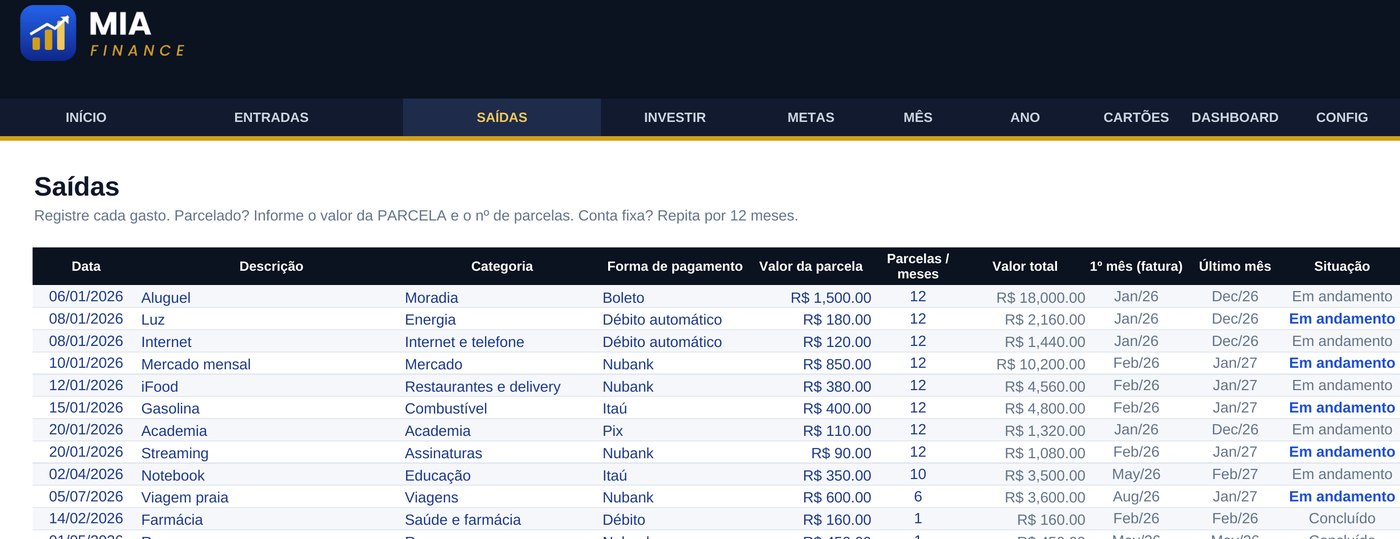The height and width of the screenshot is (539, 1400).
Task: Click the MIA Finance chart logo icon
Action: point(48,33)
